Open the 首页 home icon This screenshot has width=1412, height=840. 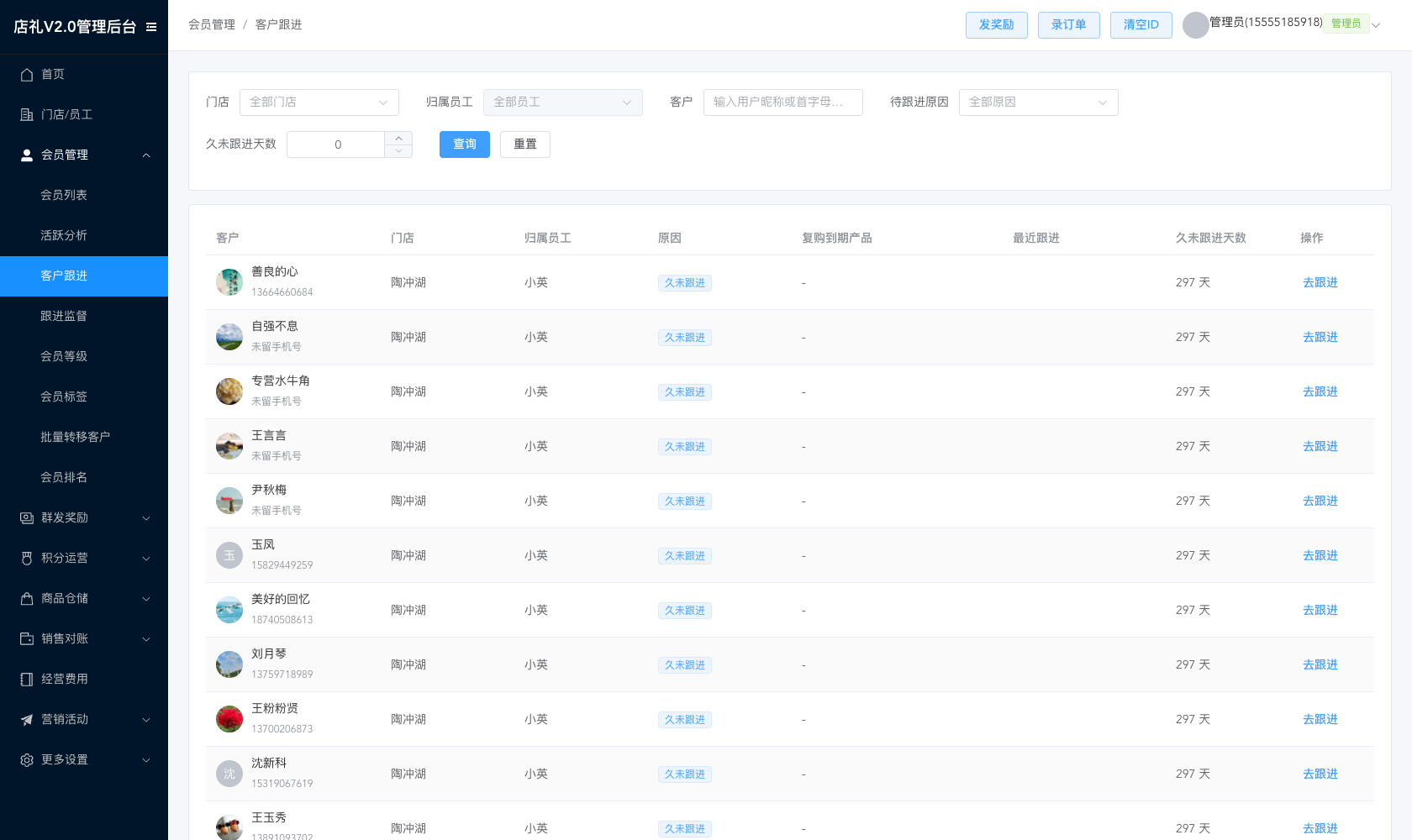(27, 74)
